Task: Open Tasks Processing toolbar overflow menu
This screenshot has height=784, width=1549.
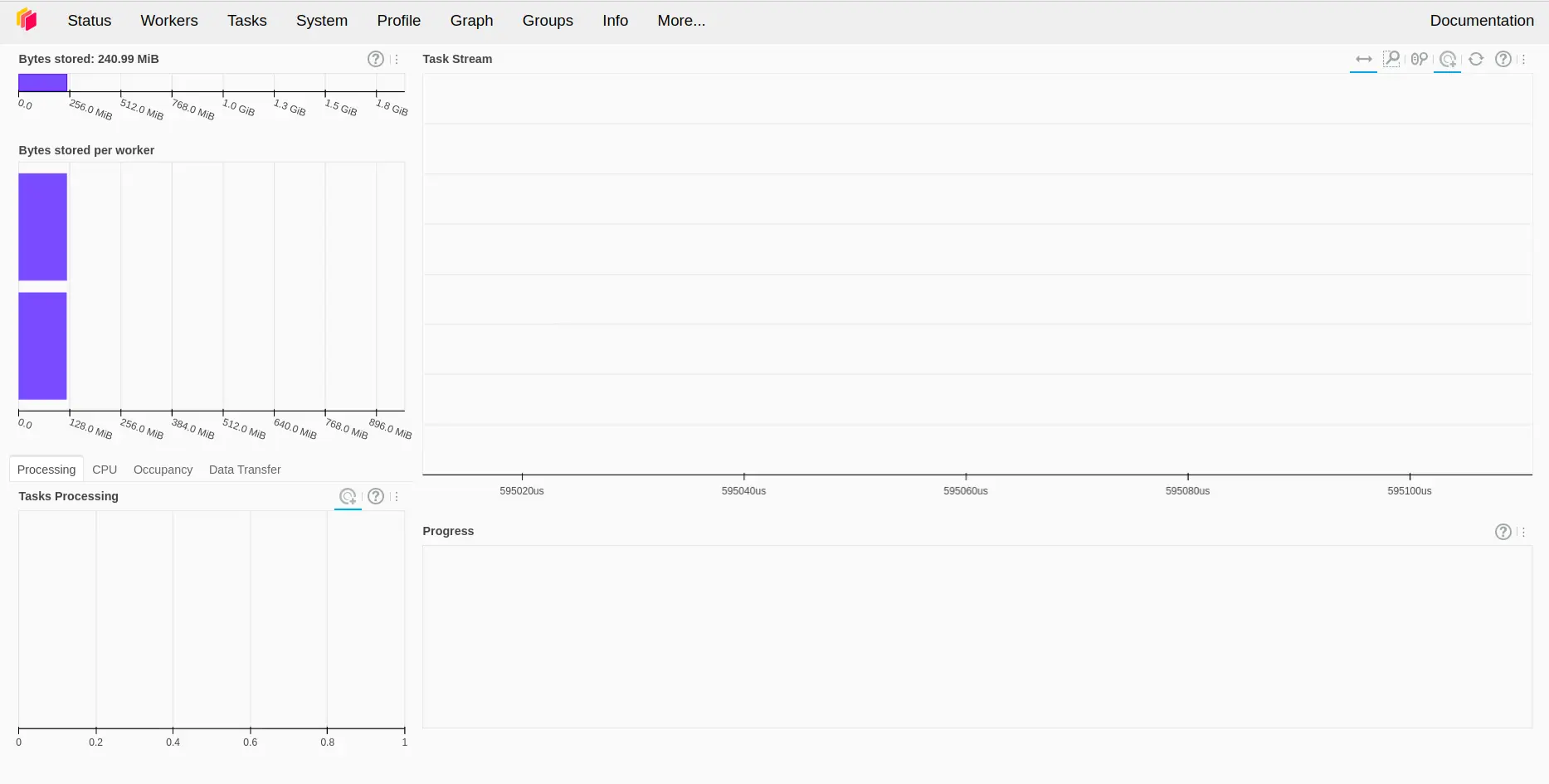Action: 397,496
